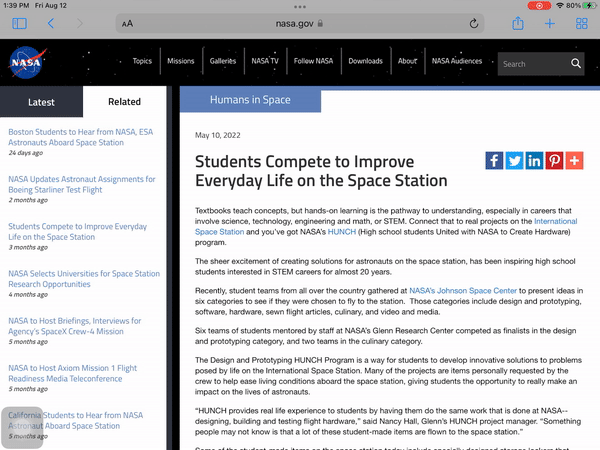
Task: Open the Missions menu
Action: (181, 61)
